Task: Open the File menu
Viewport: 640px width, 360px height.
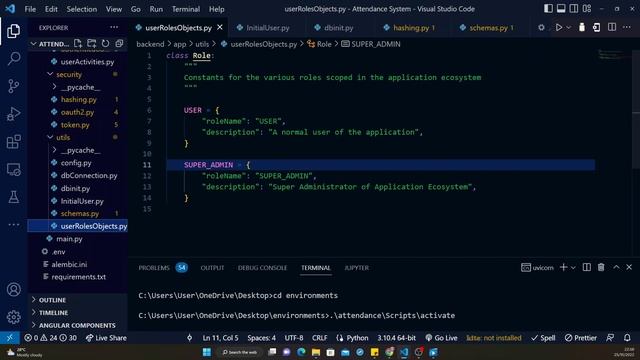Action: pos(30,9)
